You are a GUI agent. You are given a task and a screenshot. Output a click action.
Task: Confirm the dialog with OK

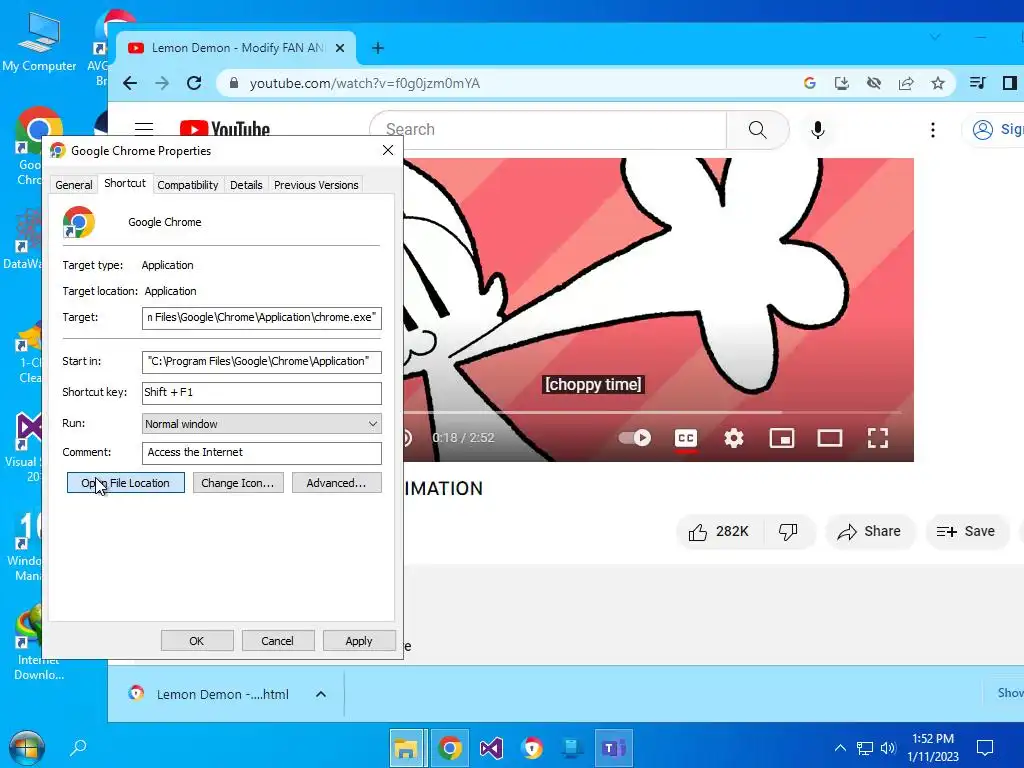197,641
